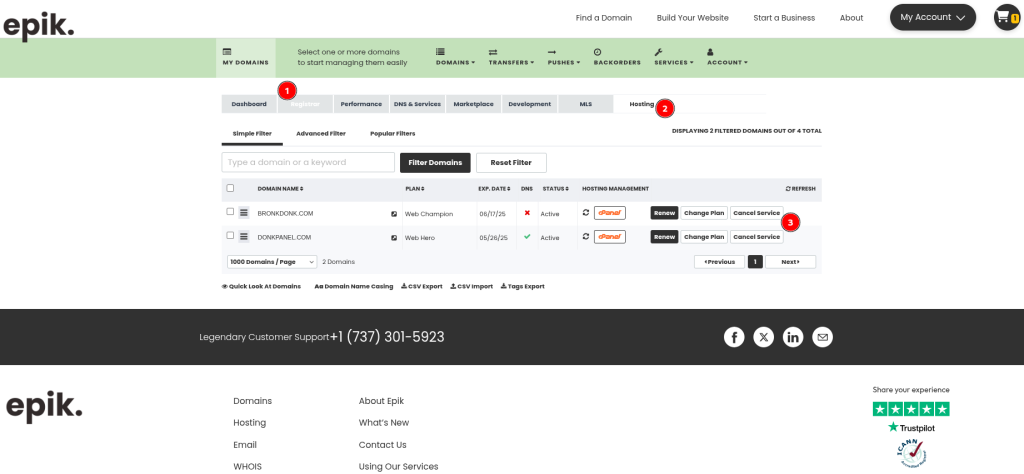
Task: Open the Pushes dropdown menu
Action: coord(564,57)
